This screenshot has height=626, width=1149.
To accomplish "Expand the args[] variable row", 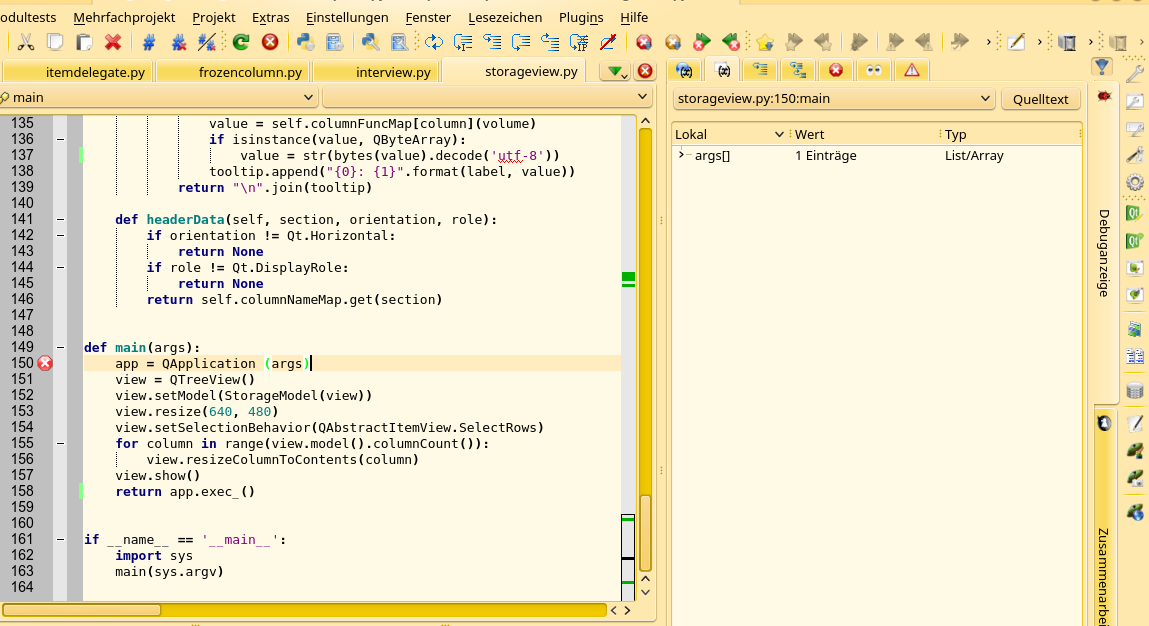I will [x=681, y=155].
